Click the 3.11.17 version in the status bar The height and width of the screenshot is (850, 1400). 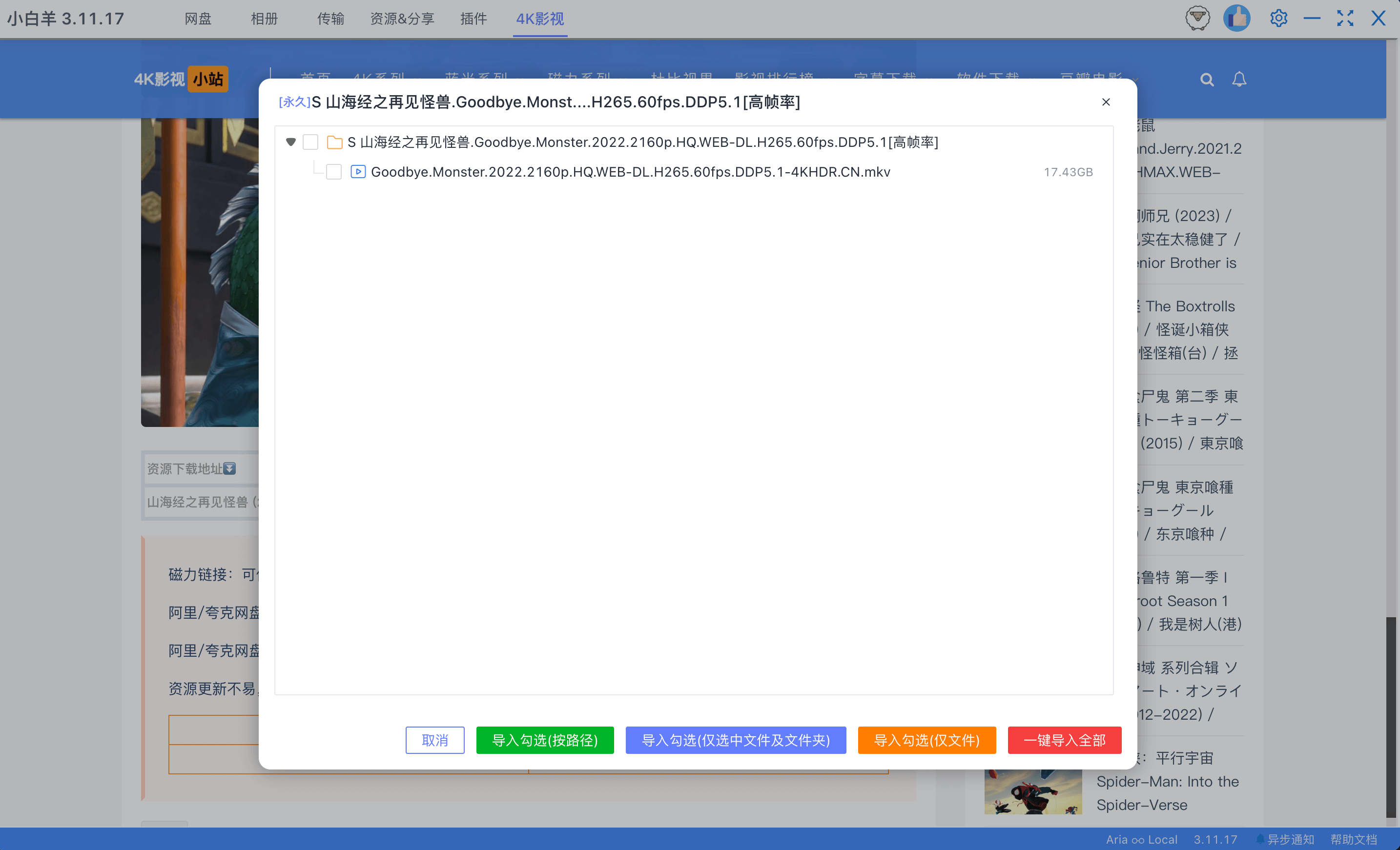click(x=1215, y=839)
